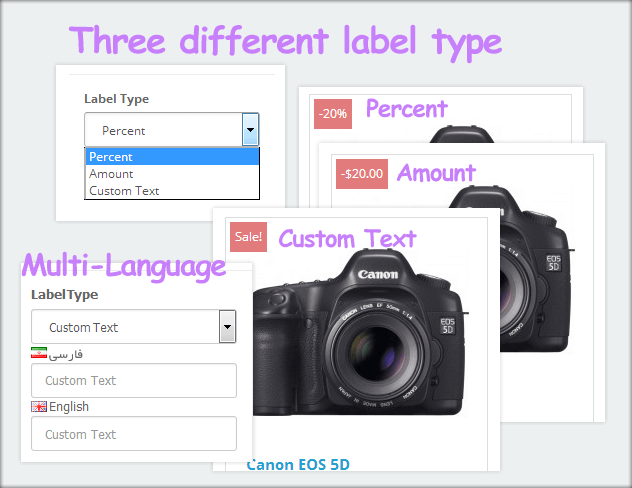
Task: Click the purple Amount caption text
Action: pyautogui.click(x=436, y=173)
